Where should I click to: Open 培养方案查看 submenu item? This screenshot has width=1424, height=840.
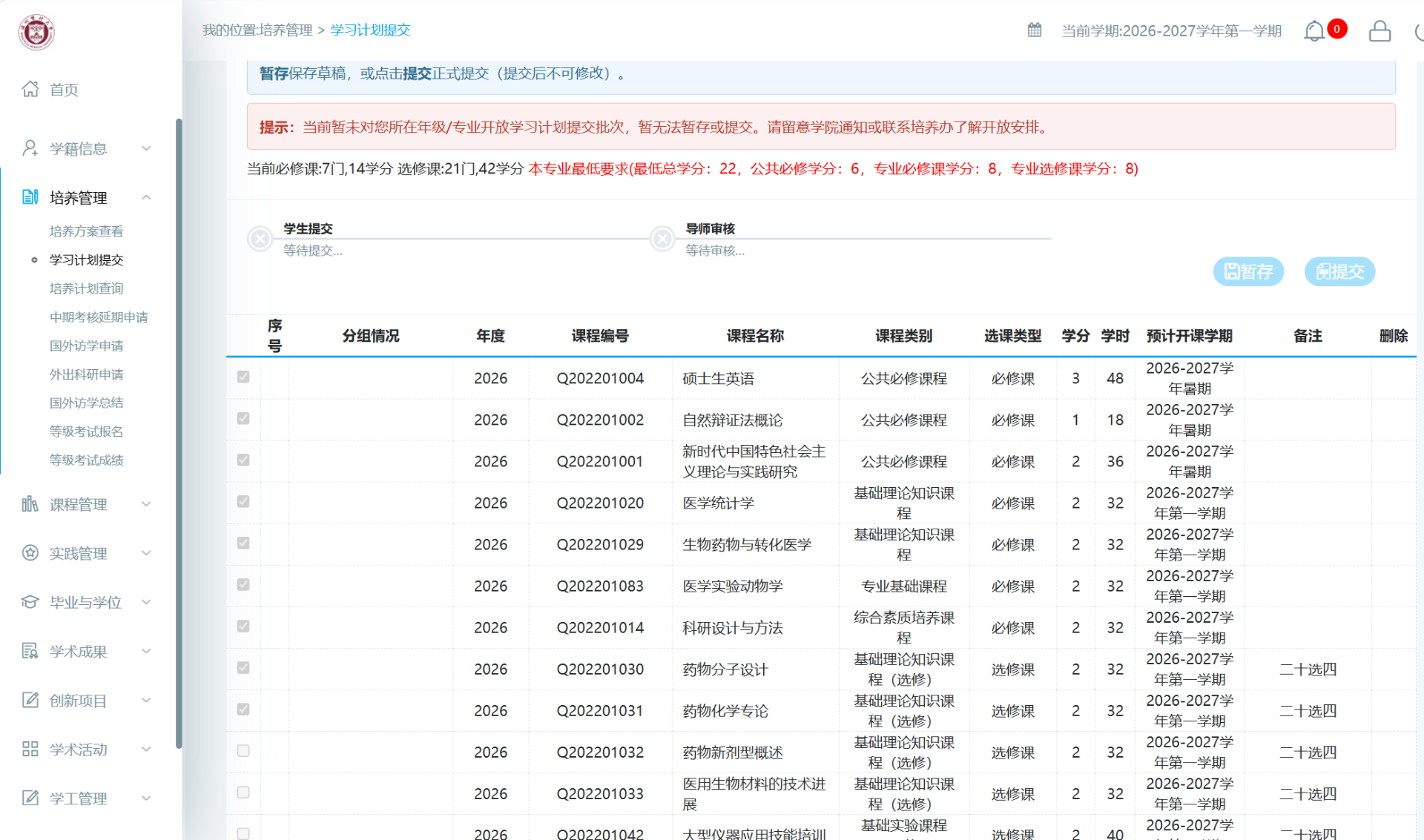[x=86, y=231]
